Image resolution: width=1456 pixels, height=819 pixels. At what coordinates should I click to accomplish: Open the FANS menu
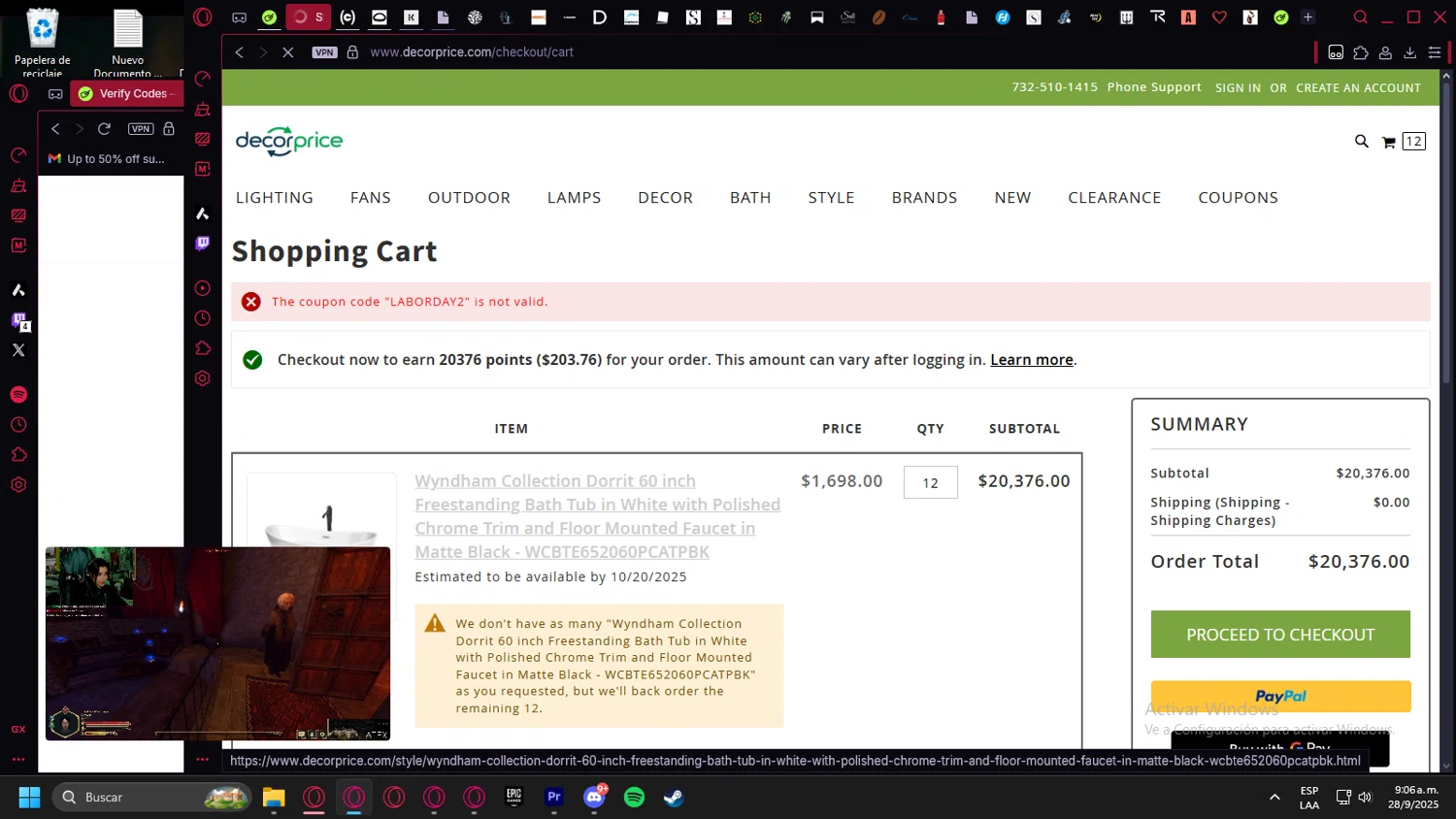371,198
